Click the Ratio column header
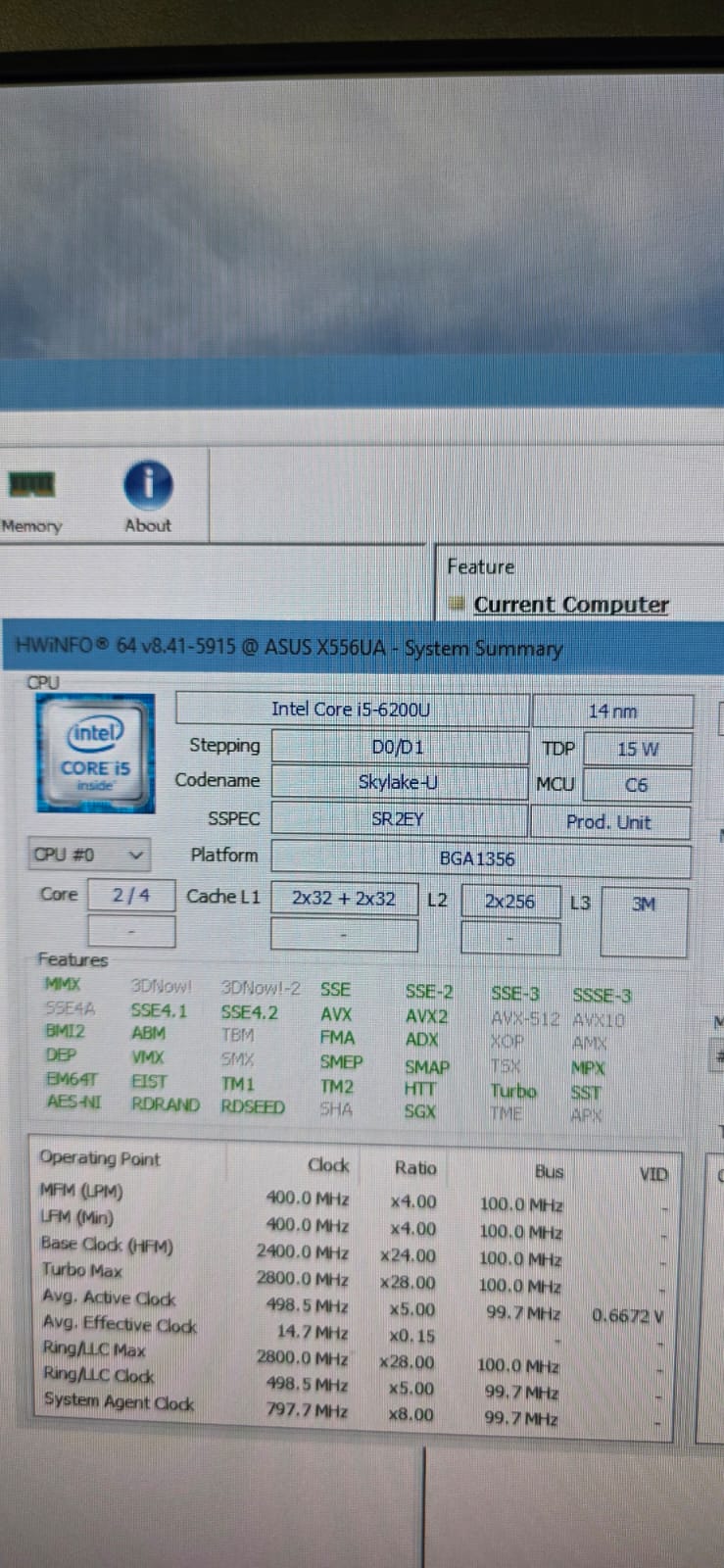The width and height of the screenshot is (724, 1568). [415, 1167]
